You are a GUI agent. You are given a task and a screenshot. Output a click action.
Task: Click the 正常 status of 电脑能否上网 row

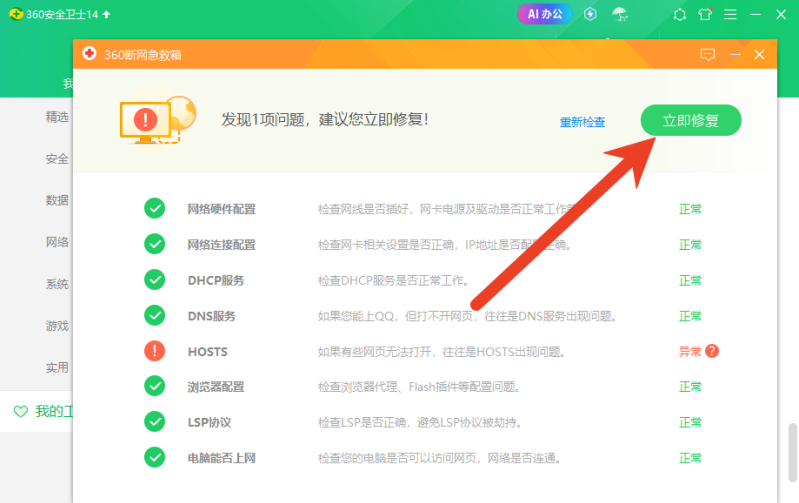point(690,458)
